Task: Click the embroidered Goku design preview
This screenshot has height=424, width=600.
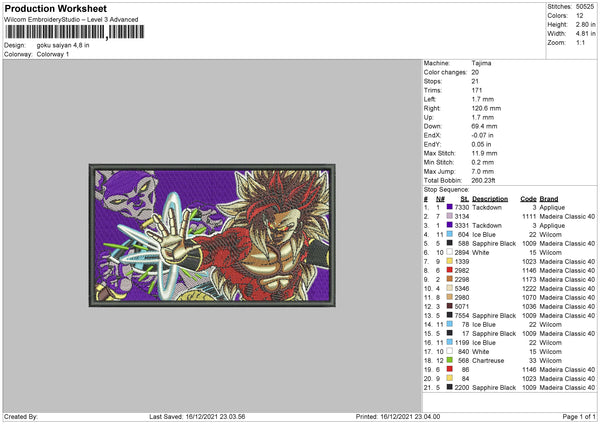Action: pos(212,235)
